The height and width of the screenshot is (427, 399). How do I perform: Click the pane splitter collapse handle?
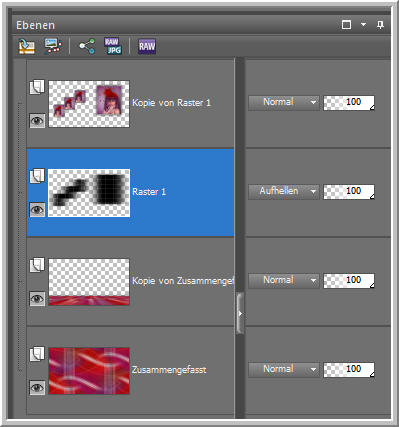click(240, 313)
